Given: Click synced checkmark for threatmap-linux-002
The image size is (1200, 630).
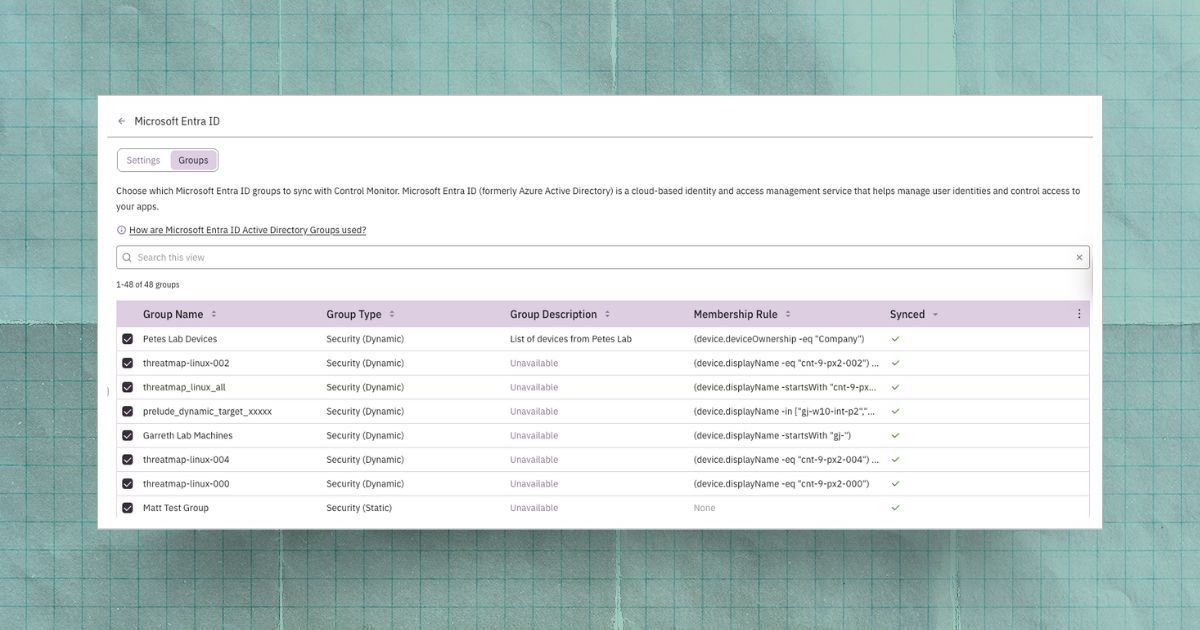Looking at the screenshot, I should pyautogui.click(x=895, y=363).
